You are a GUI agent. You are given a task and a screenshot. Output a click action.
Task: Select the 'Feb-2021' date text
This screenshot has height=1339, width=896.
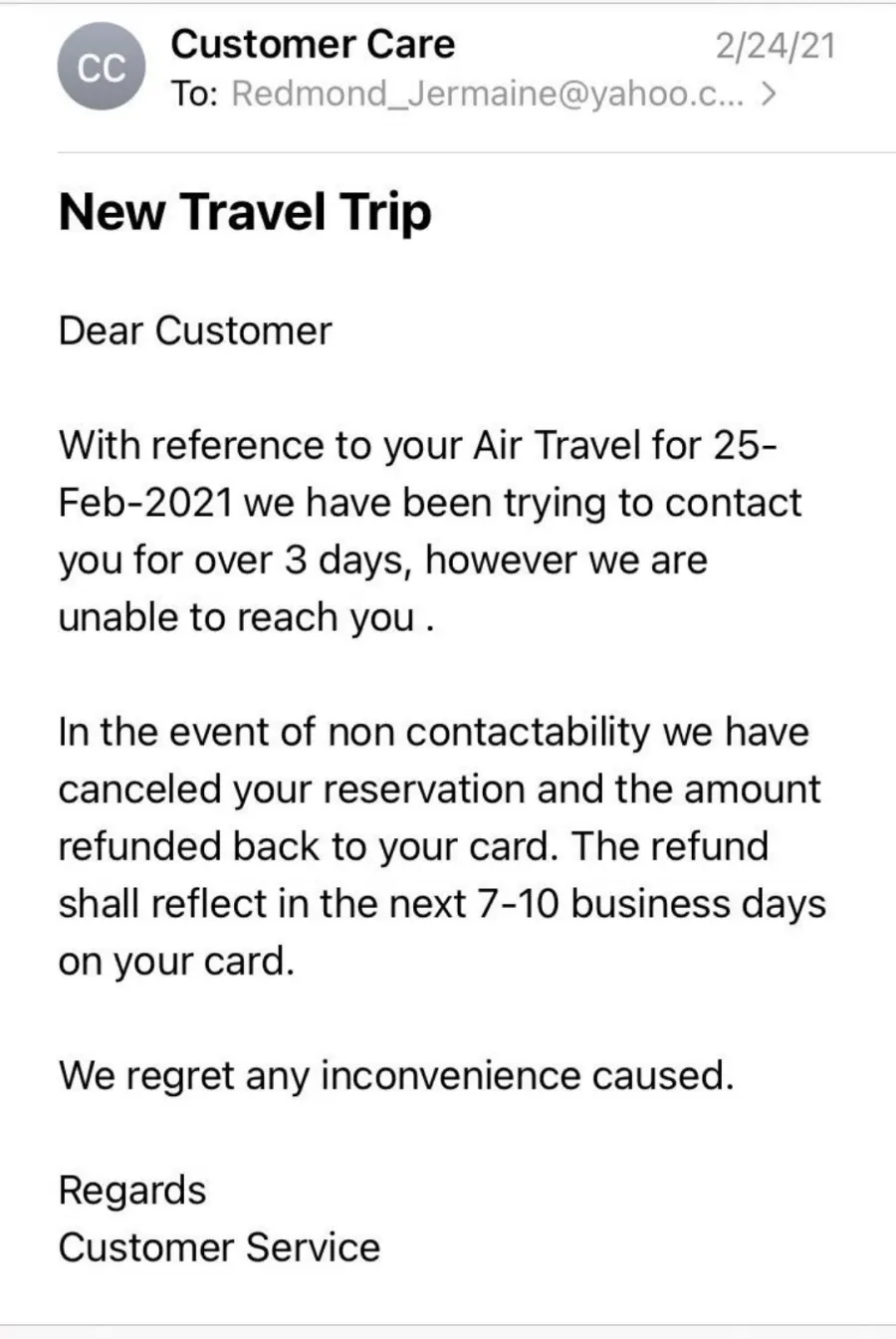145,503
